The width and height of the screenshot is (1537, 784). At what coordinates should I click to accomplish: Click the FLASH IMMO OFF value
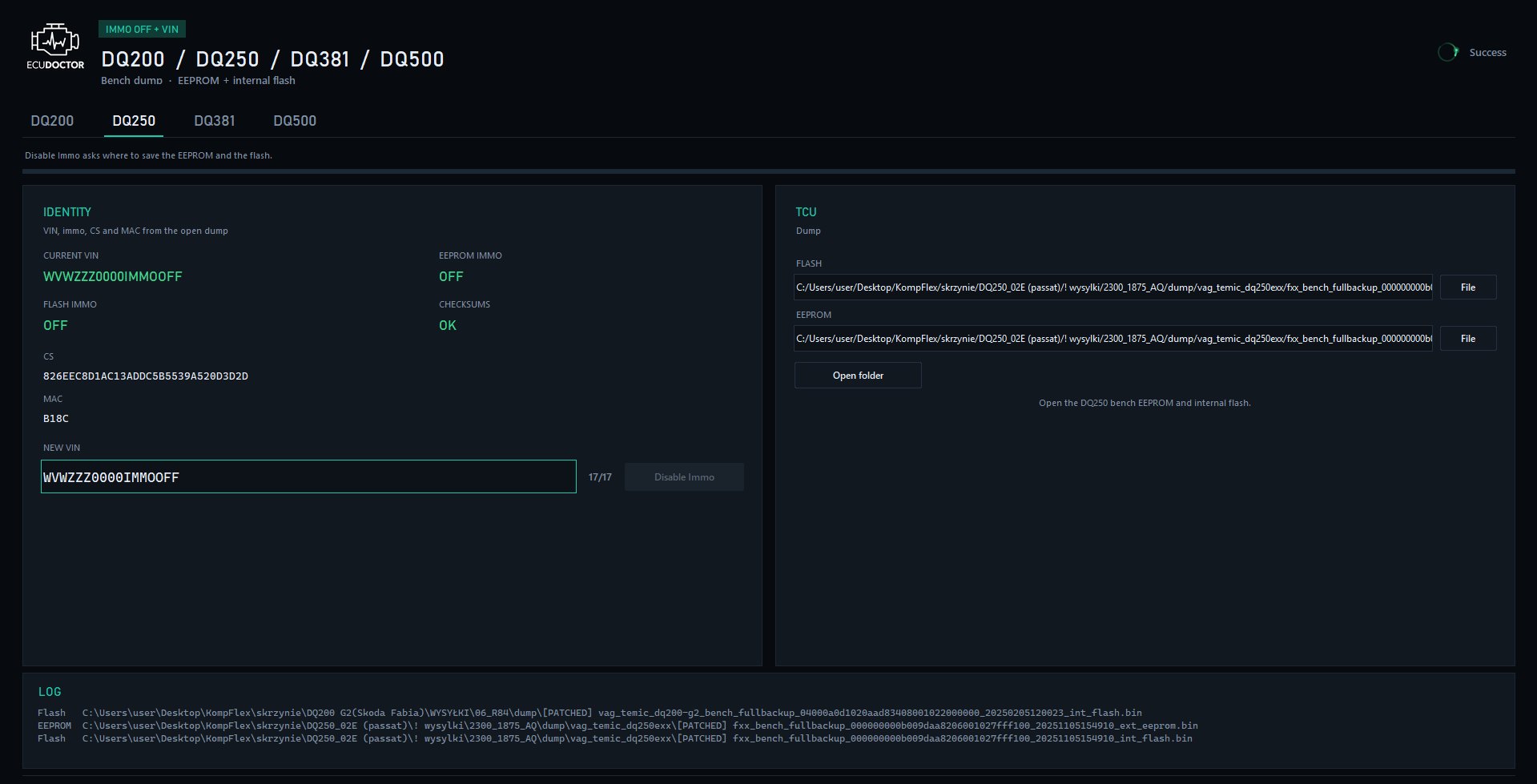[x=55, y=325]
